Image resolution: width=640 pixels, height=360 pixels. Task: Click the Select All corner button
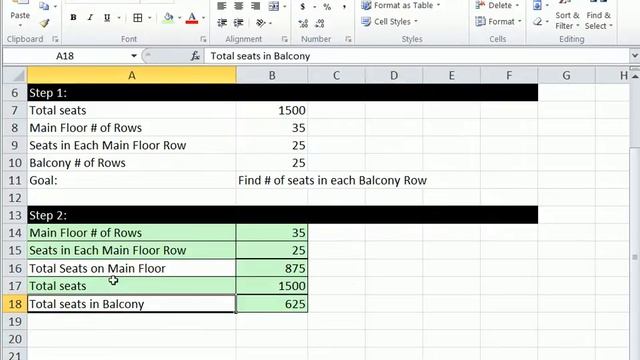pyautogui.click(x=15, y=76)
